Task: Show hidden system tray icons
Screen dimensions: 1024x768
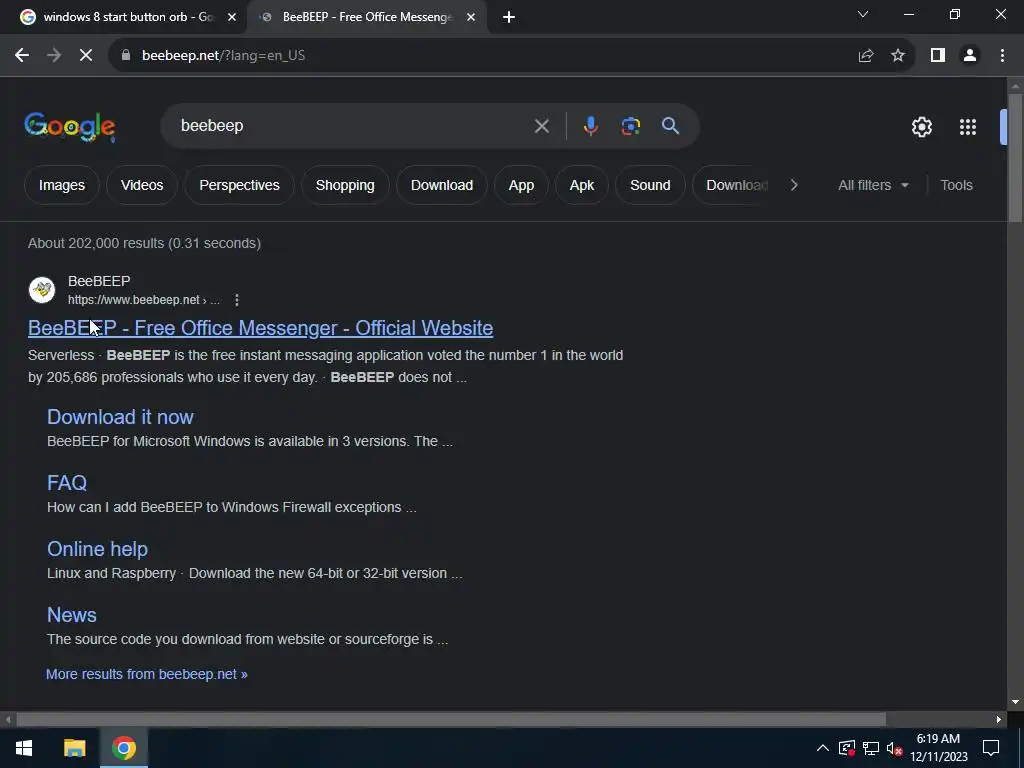Action: [823, 748]
